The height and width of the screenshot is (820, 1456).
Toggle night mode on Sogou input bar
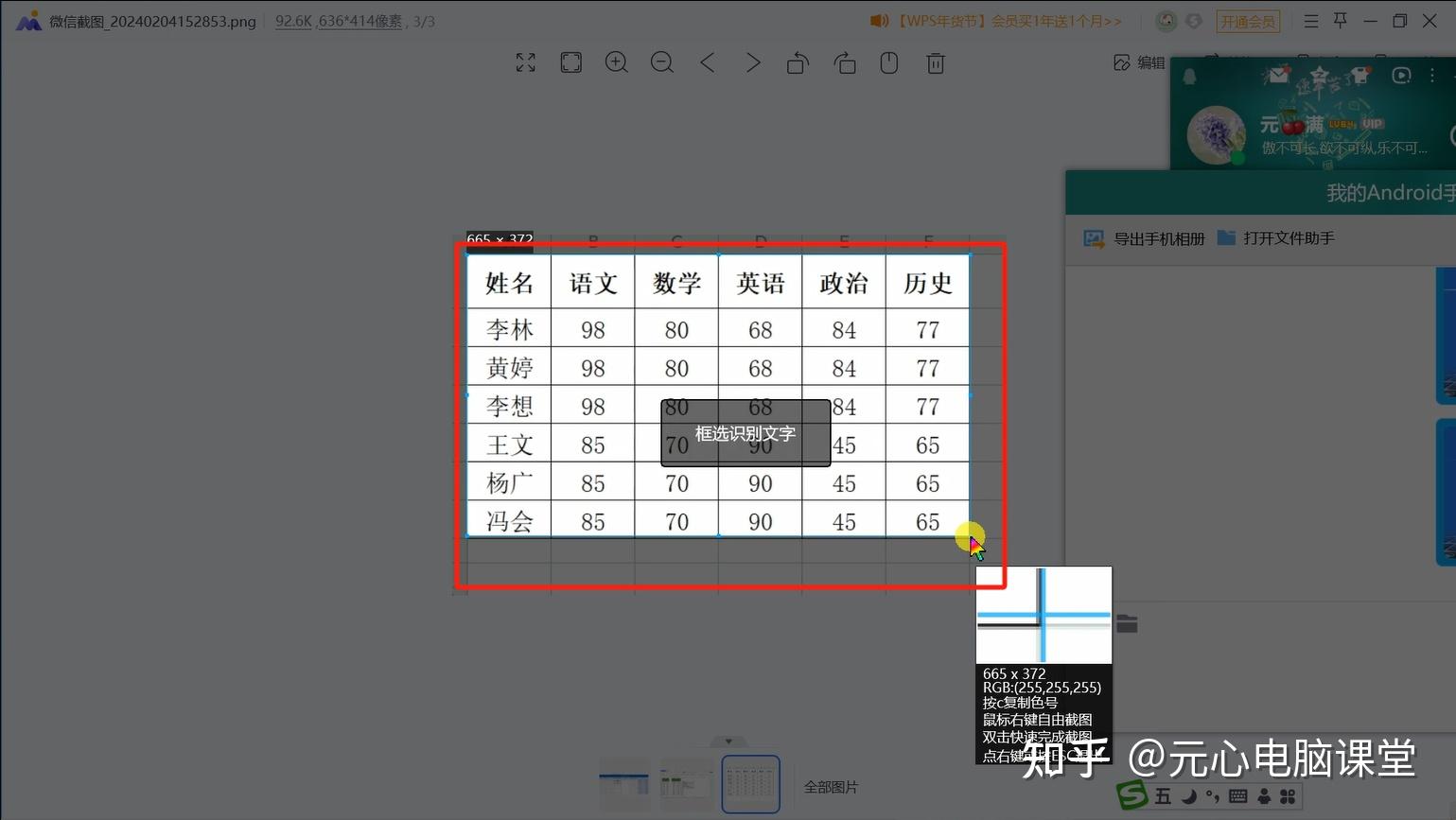point(1190,796)
